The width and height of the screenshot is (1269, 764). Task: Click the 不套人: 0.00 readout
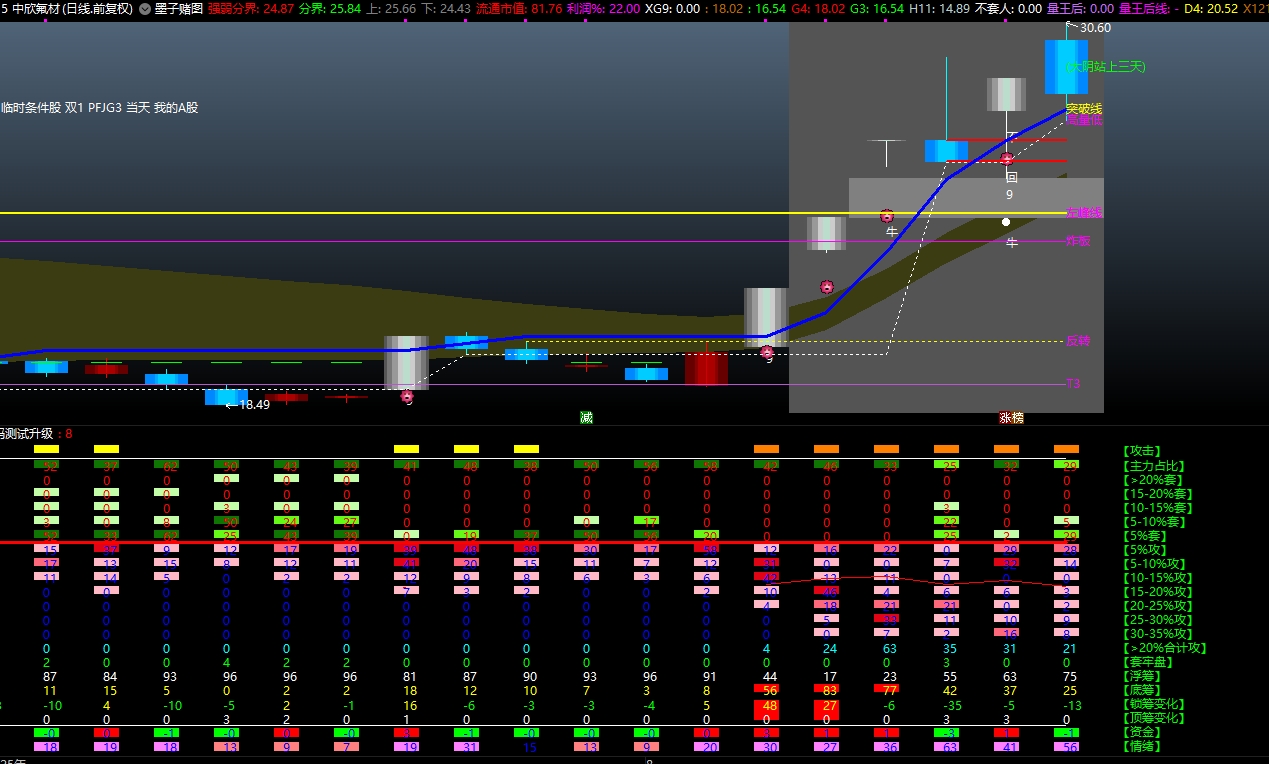1008,8
